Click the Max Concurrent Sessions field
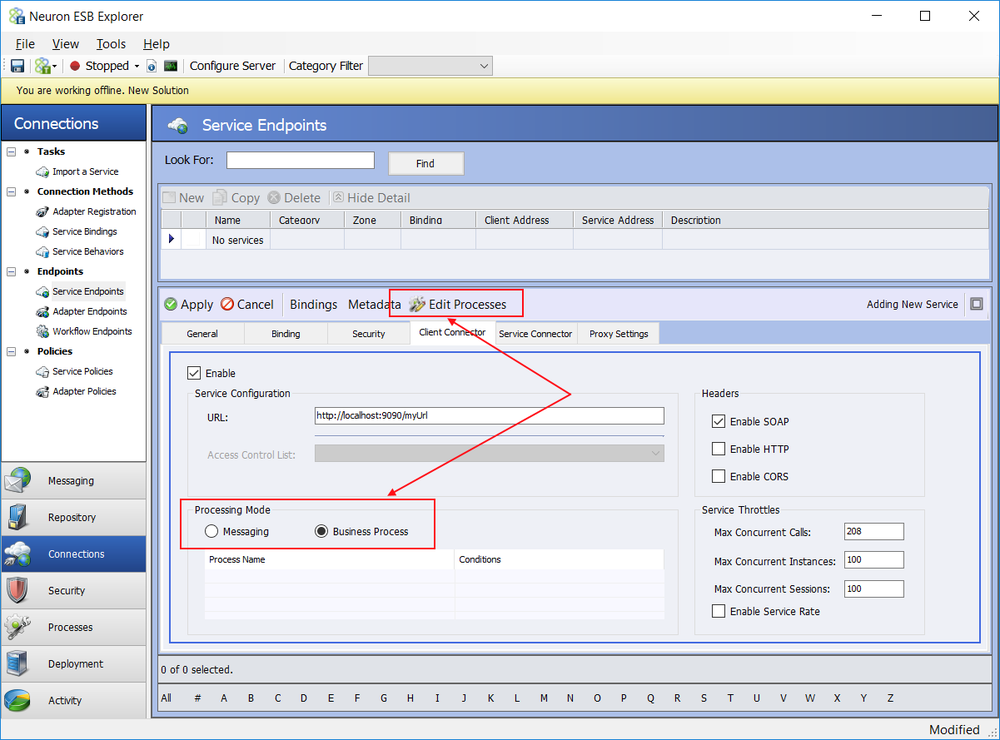Screen dimensions: 1000x740 [x=874, y=589]
